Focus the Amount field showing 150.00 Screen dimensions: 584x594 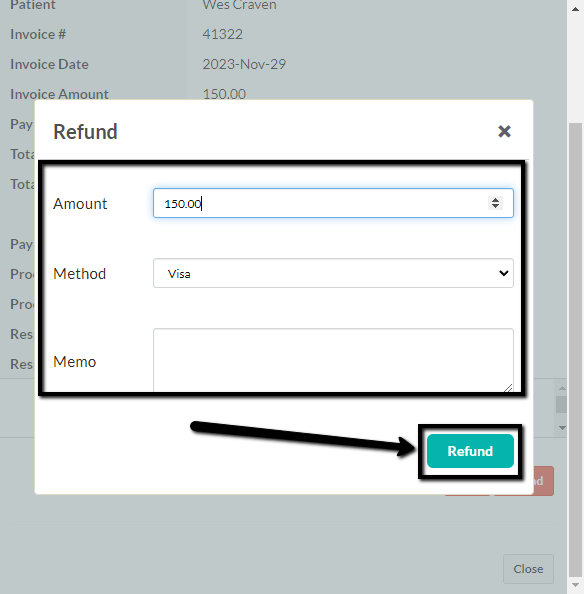(x=333, y=203)
